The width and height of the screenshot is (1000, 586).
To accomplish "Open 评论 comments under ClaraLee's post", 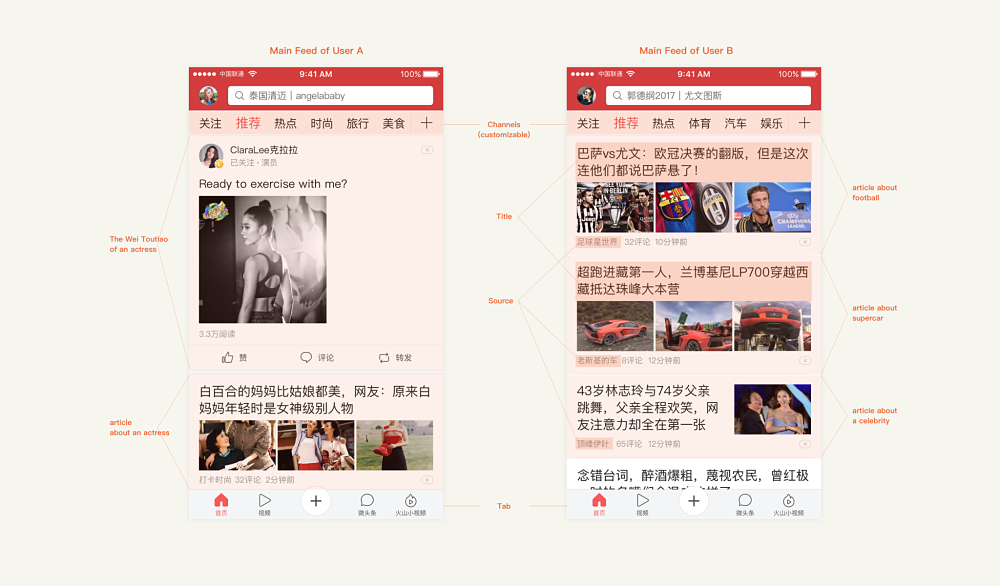I will click(x=306, y=358).
